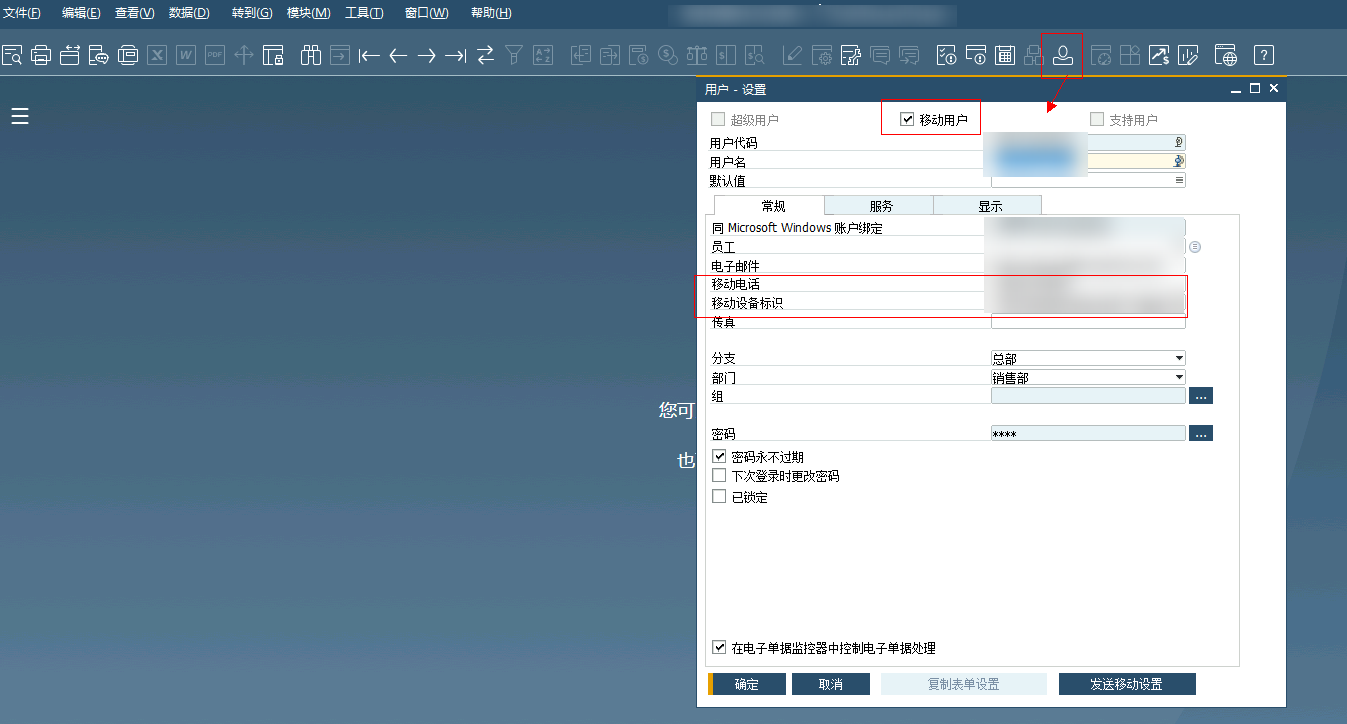1347x724 pixels.
Task: Export to PDF toolbar icon
Action: pos(215,55)
